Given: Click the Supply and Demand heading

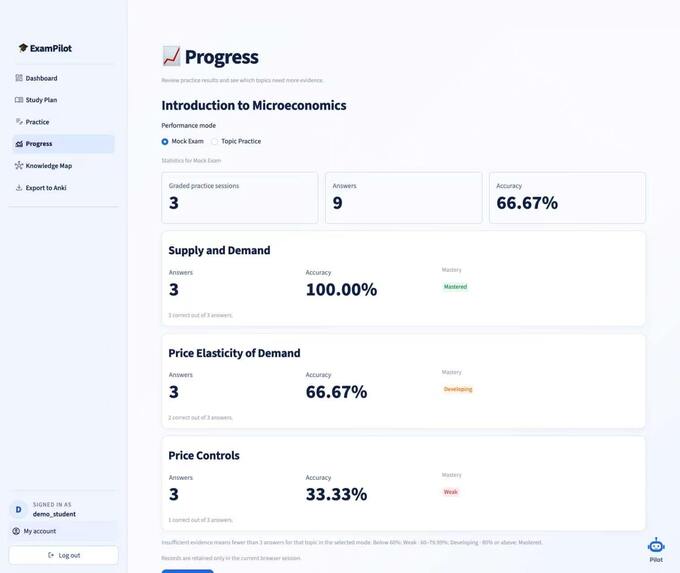Looking at the screenshot, I should [x=219, y=250].
